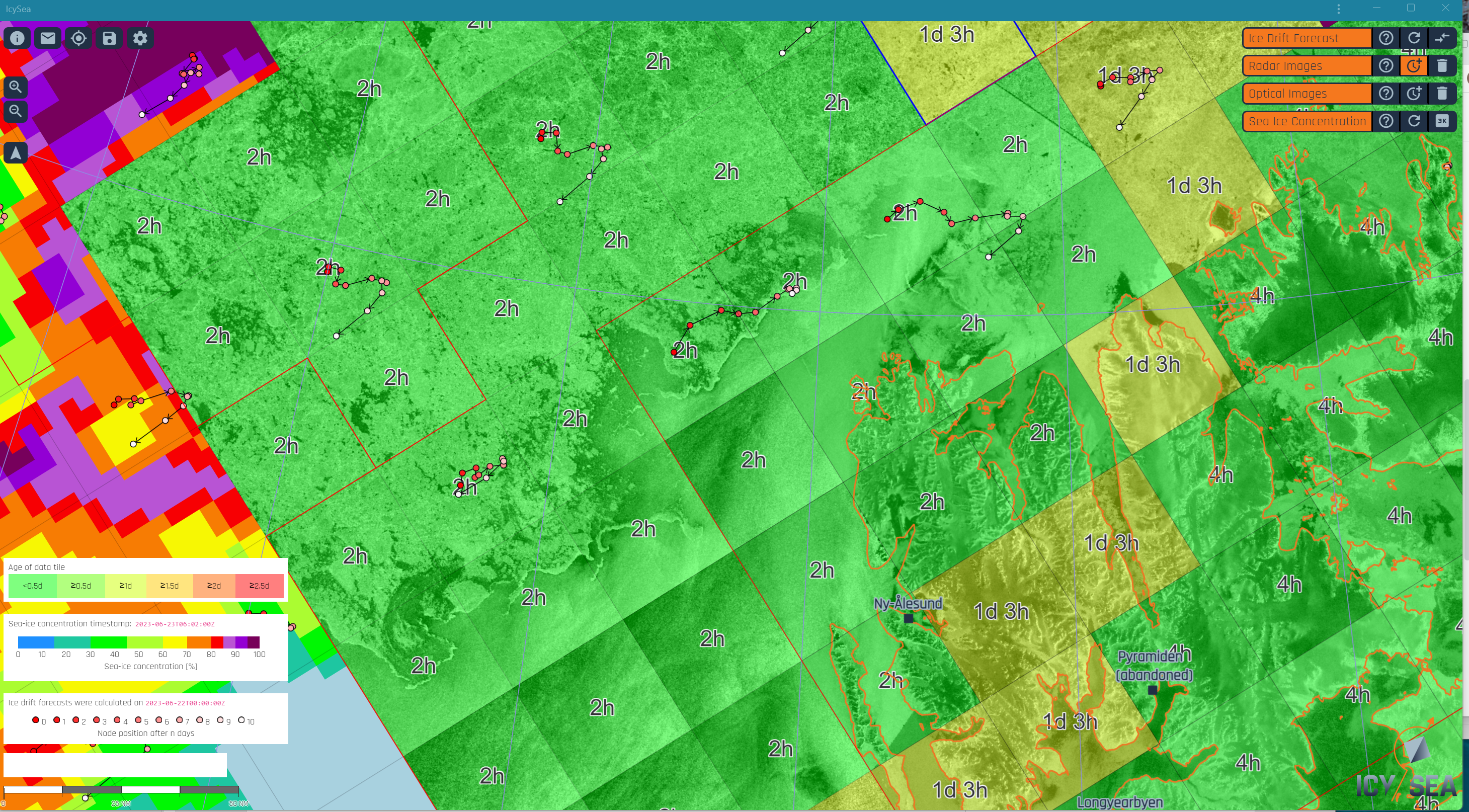Click the ≥2.5d age legend swatch
Screen dimensions: 1469x812
click(260, 586)
